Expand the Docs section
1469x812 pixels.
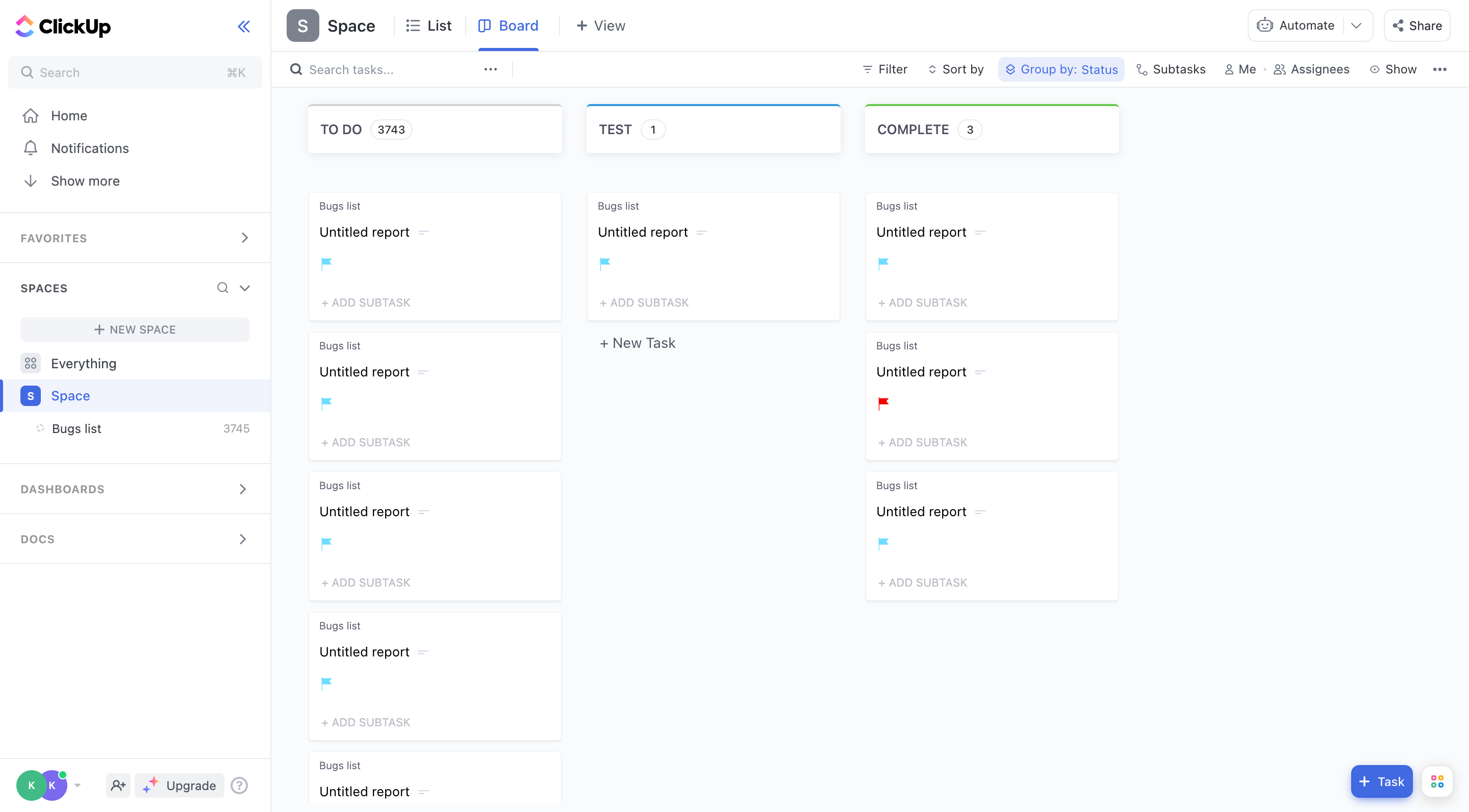(x=242, y=539)
